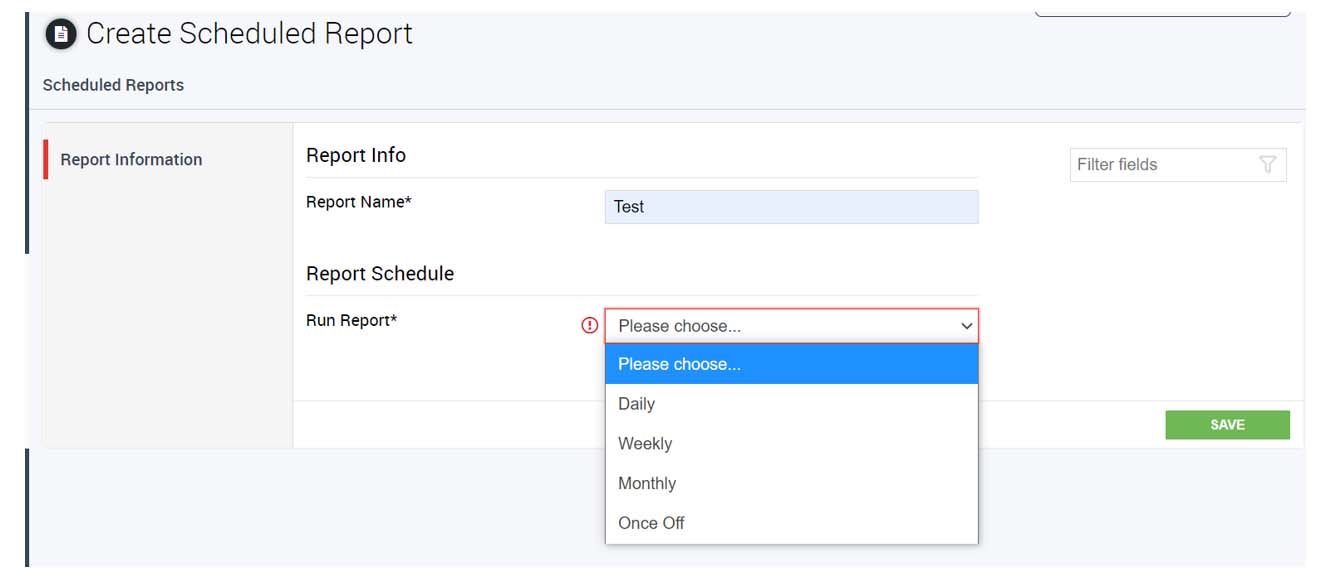
Task: Click the Report Schedule heading
Action: 380,273
